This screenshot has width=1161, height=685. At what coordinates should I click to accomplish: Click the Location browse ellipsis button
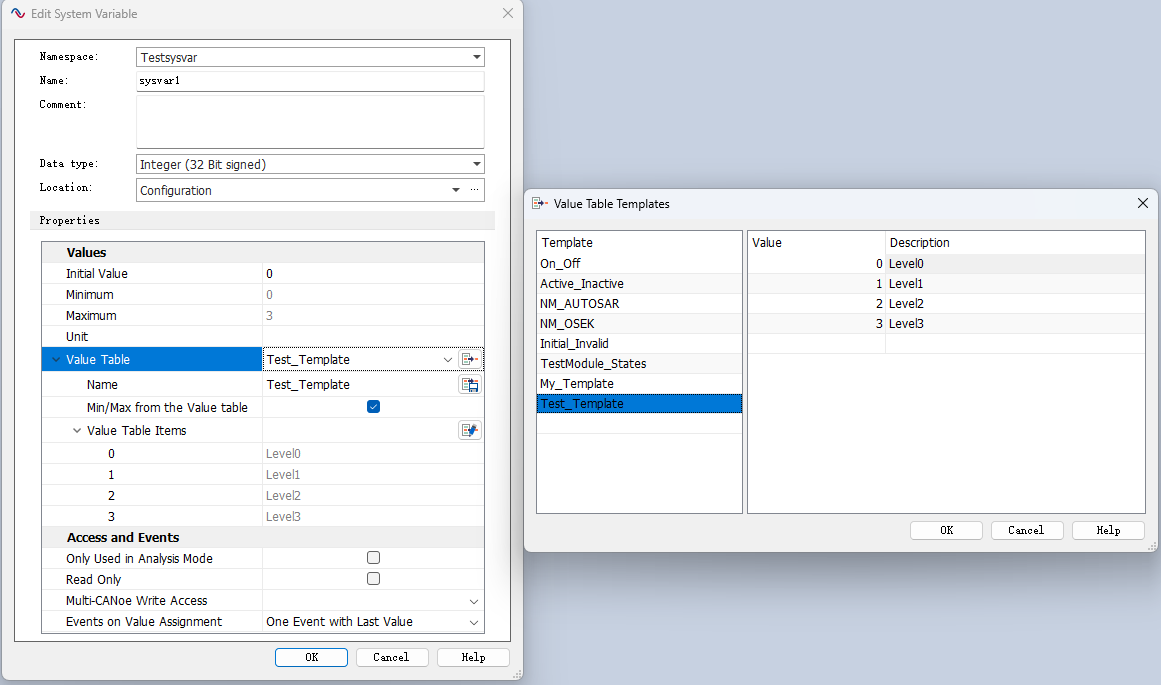point(474,190)
